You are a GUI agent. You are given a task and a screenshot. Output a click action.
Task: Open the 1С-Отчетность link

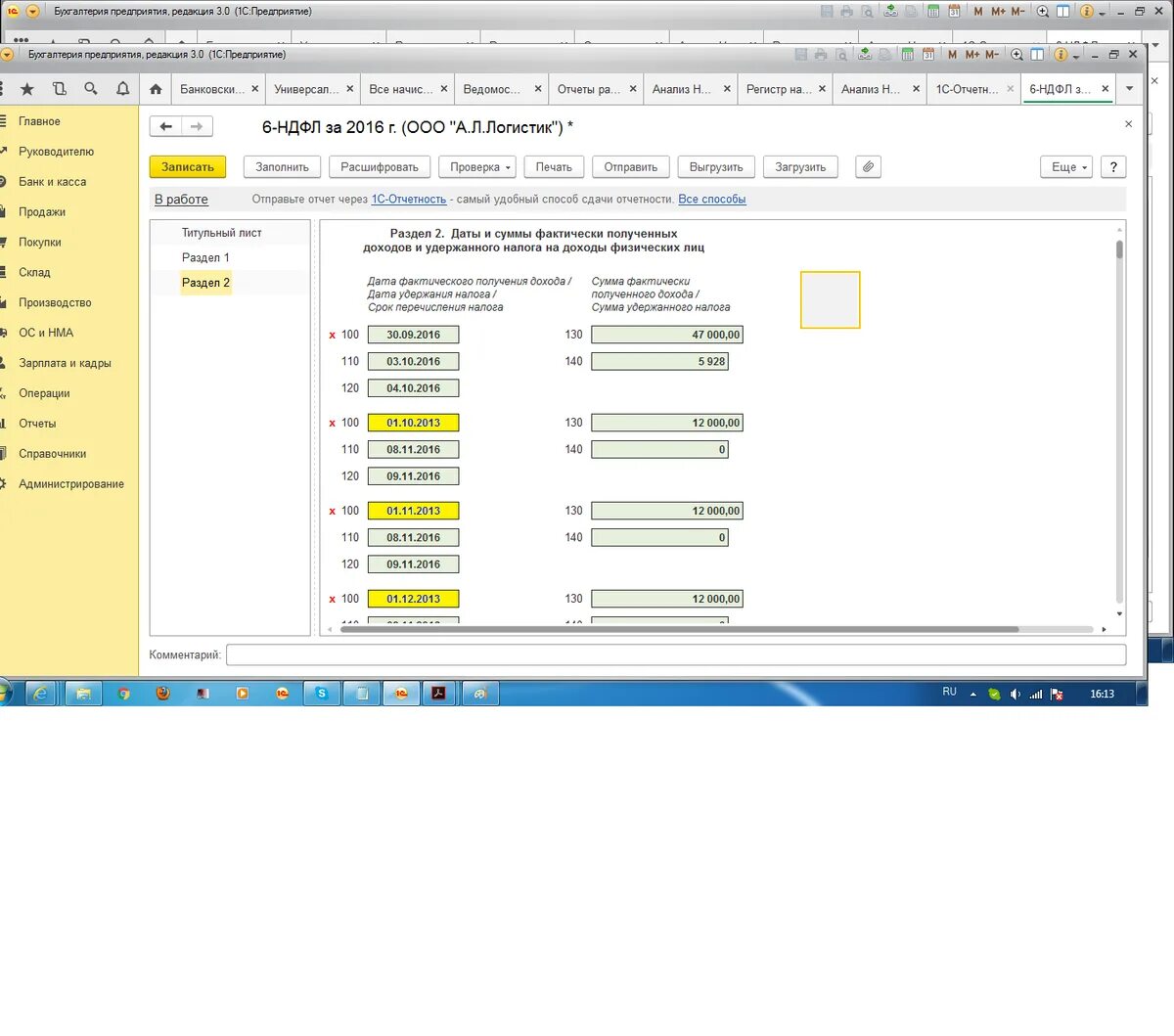(x=409, y=200)
